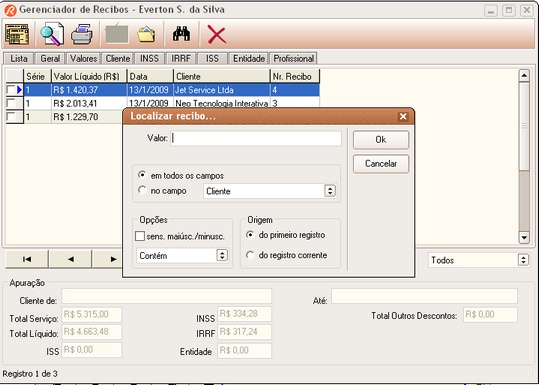Click the INSS R$ 334,28 field

[x=244, y=314]
